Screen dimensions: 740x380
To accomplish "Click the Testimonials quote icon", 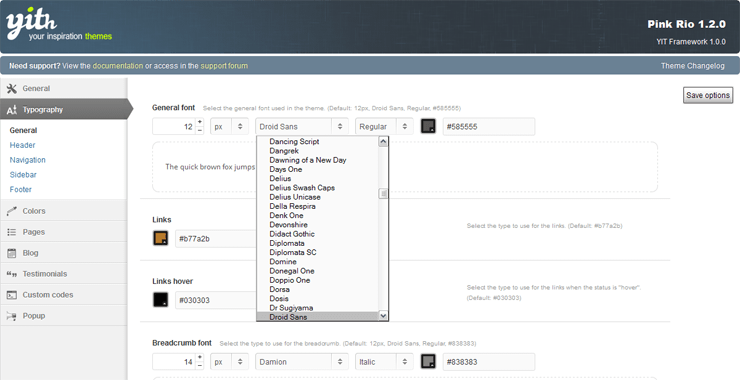I will [12, 274].
